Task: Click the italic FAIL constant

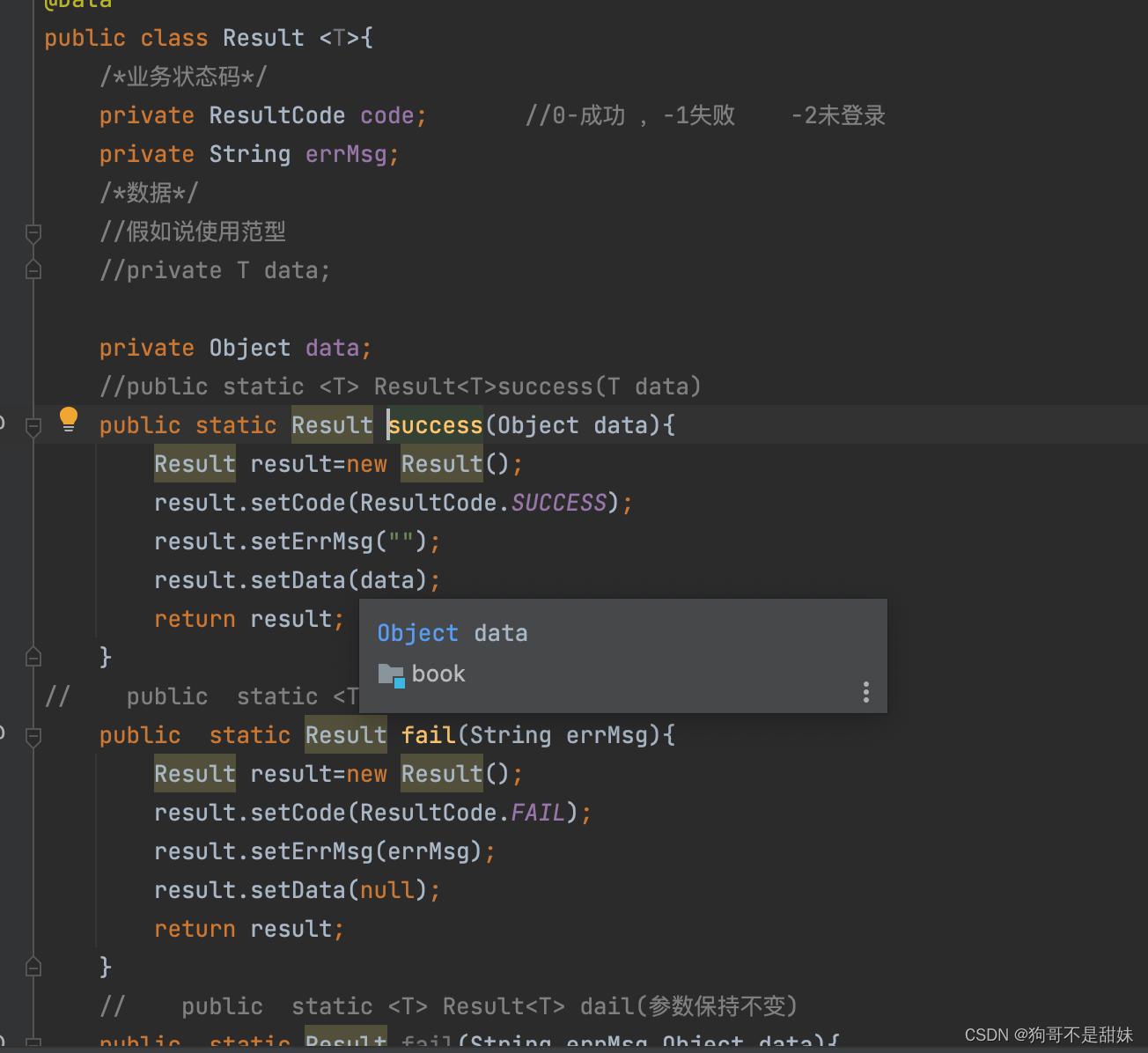Action: point(539,813)
